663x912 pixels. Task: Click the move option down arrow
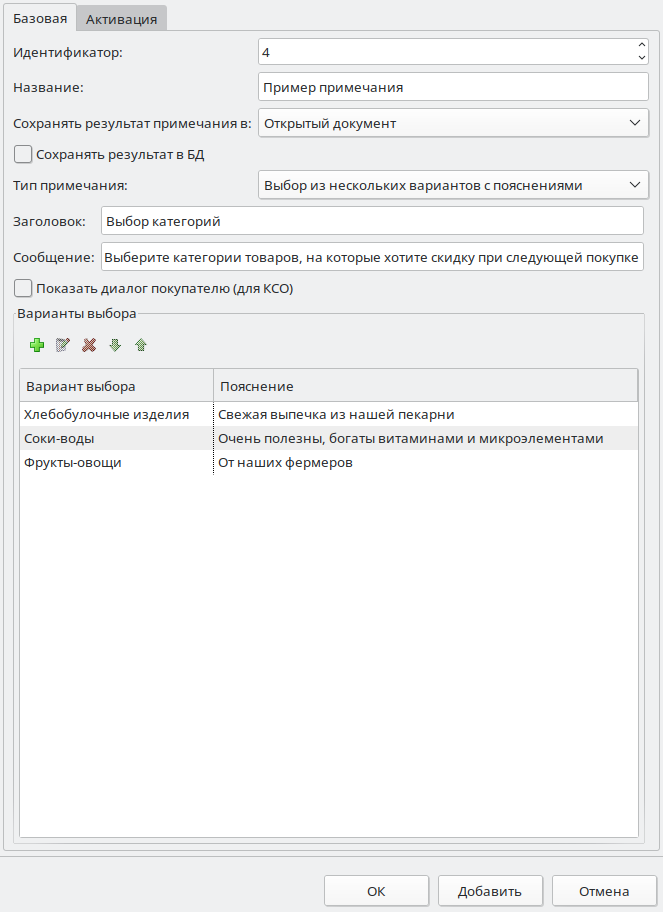pyautogui.click(x=115, y=345)
